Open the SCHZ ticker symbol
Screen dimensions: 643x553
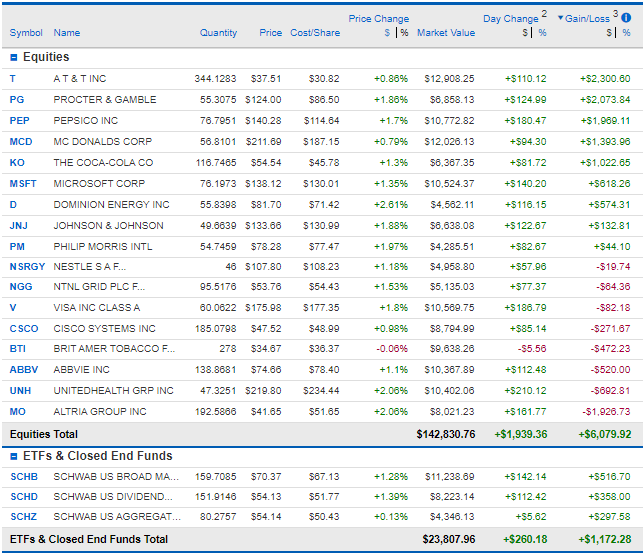23,517
